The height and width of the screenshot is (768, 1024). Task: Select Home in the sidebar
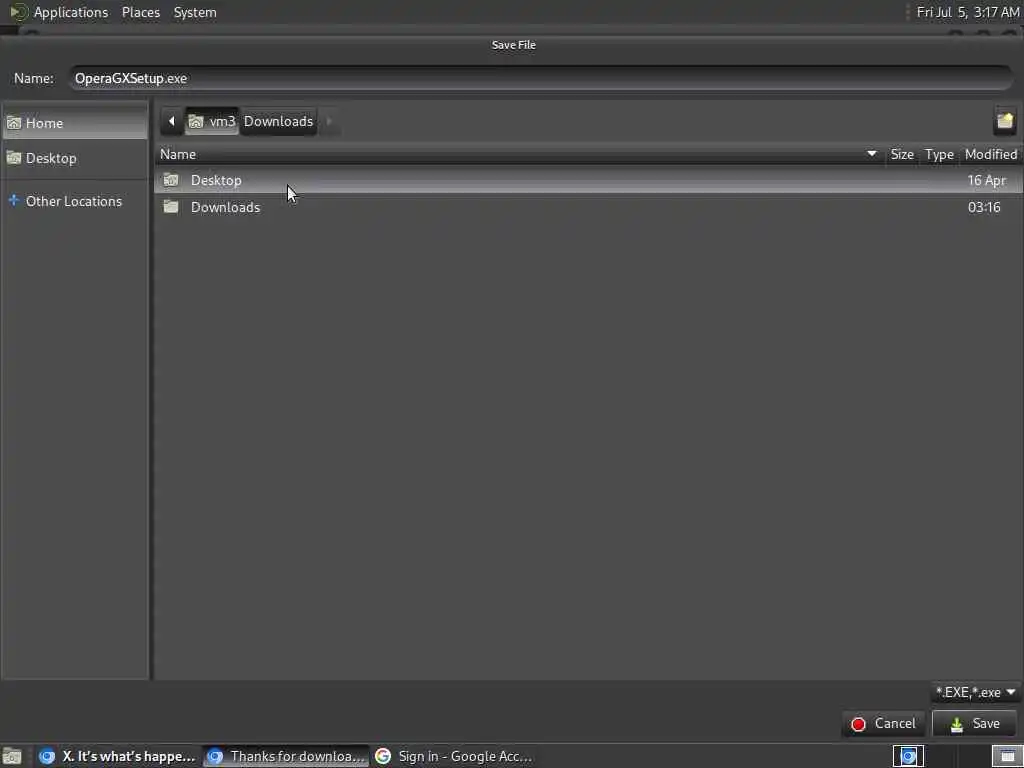[75, 123]
